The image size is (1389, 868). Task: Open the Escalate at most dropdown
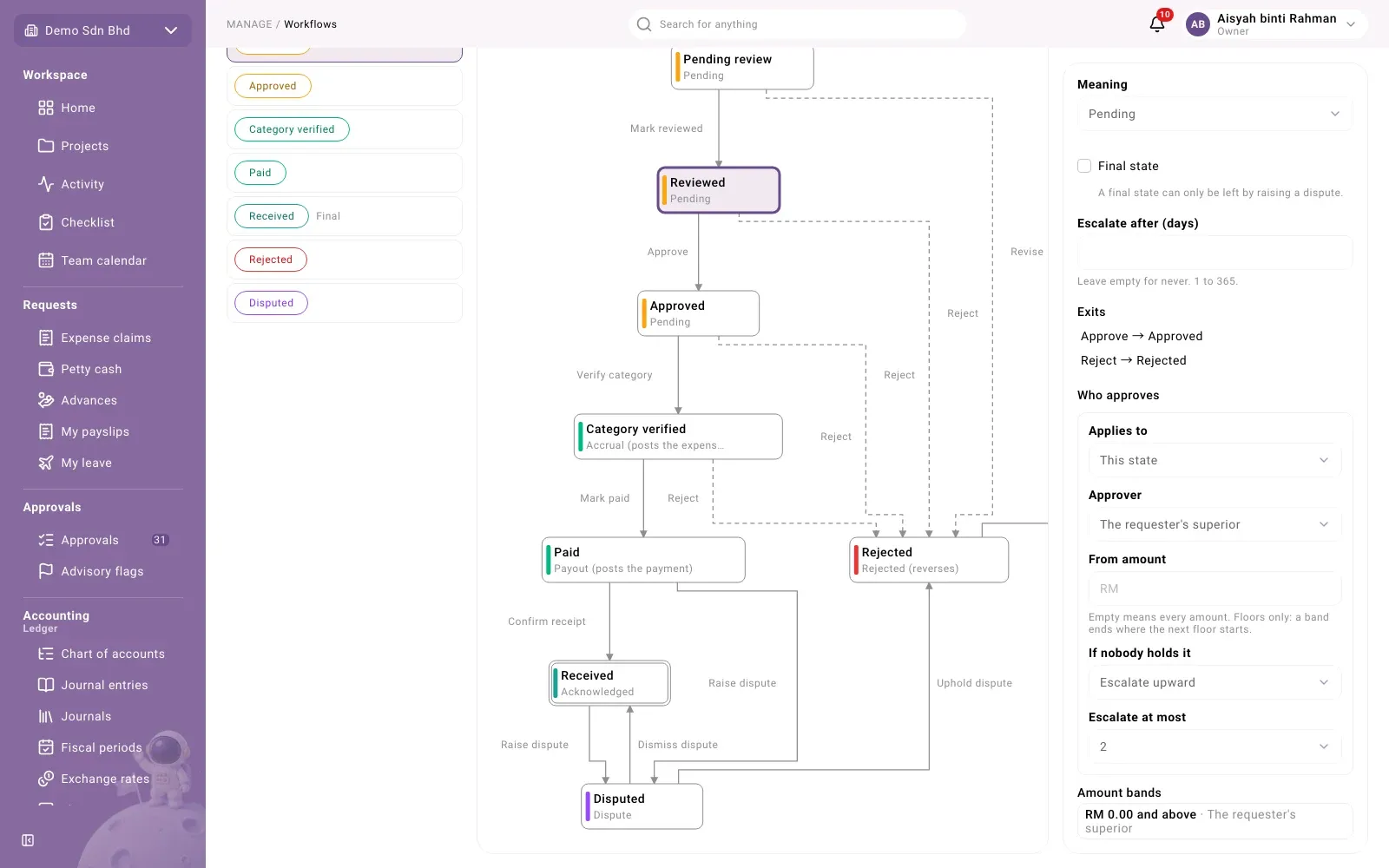click(x=1215, y=746)
